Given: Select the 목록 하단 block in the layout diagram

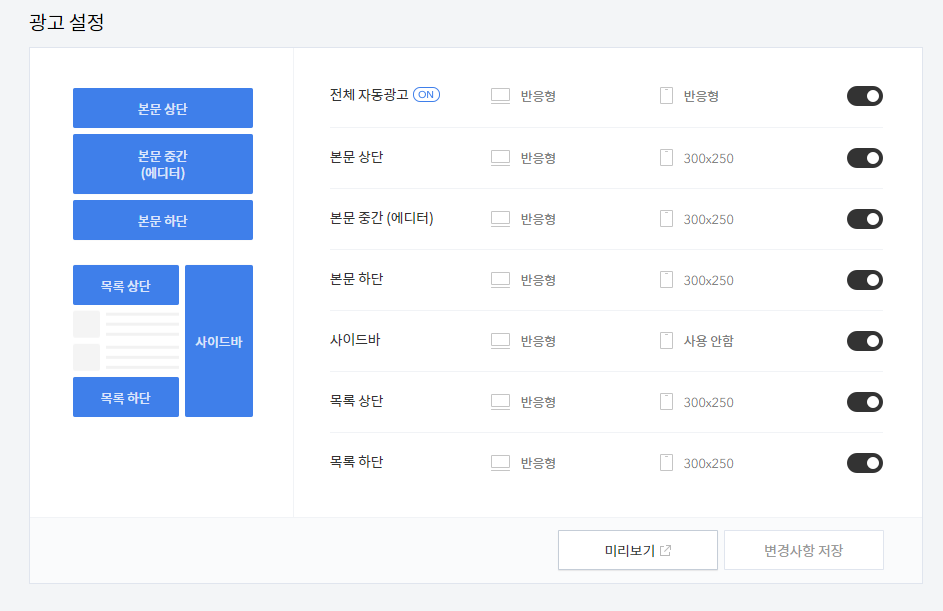Looking at the screenshot, I should click(125, 396).
